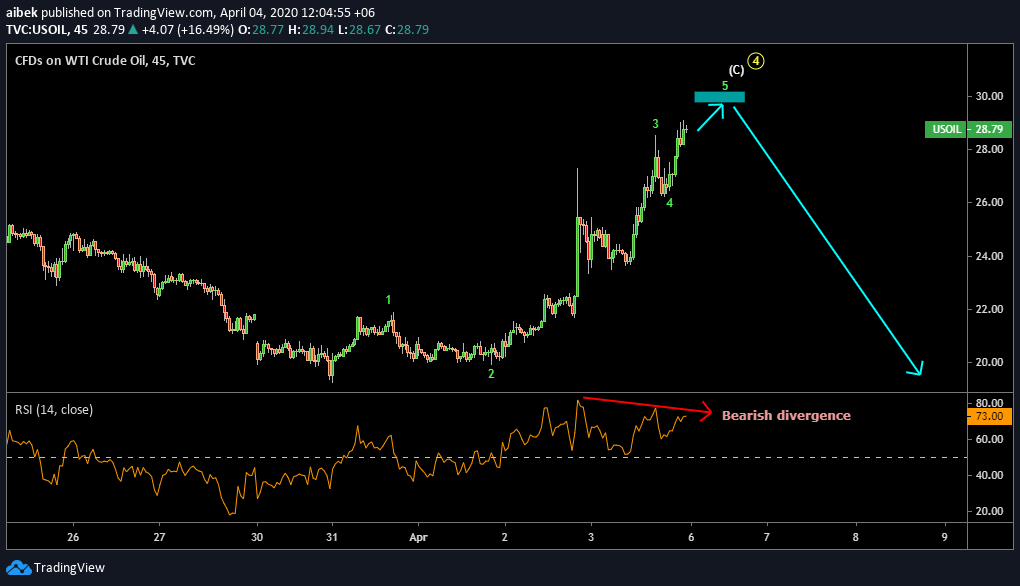Select the RSI (14, close) indicator label
Viewport: 1020px width, 586px height.
(54, 410)
